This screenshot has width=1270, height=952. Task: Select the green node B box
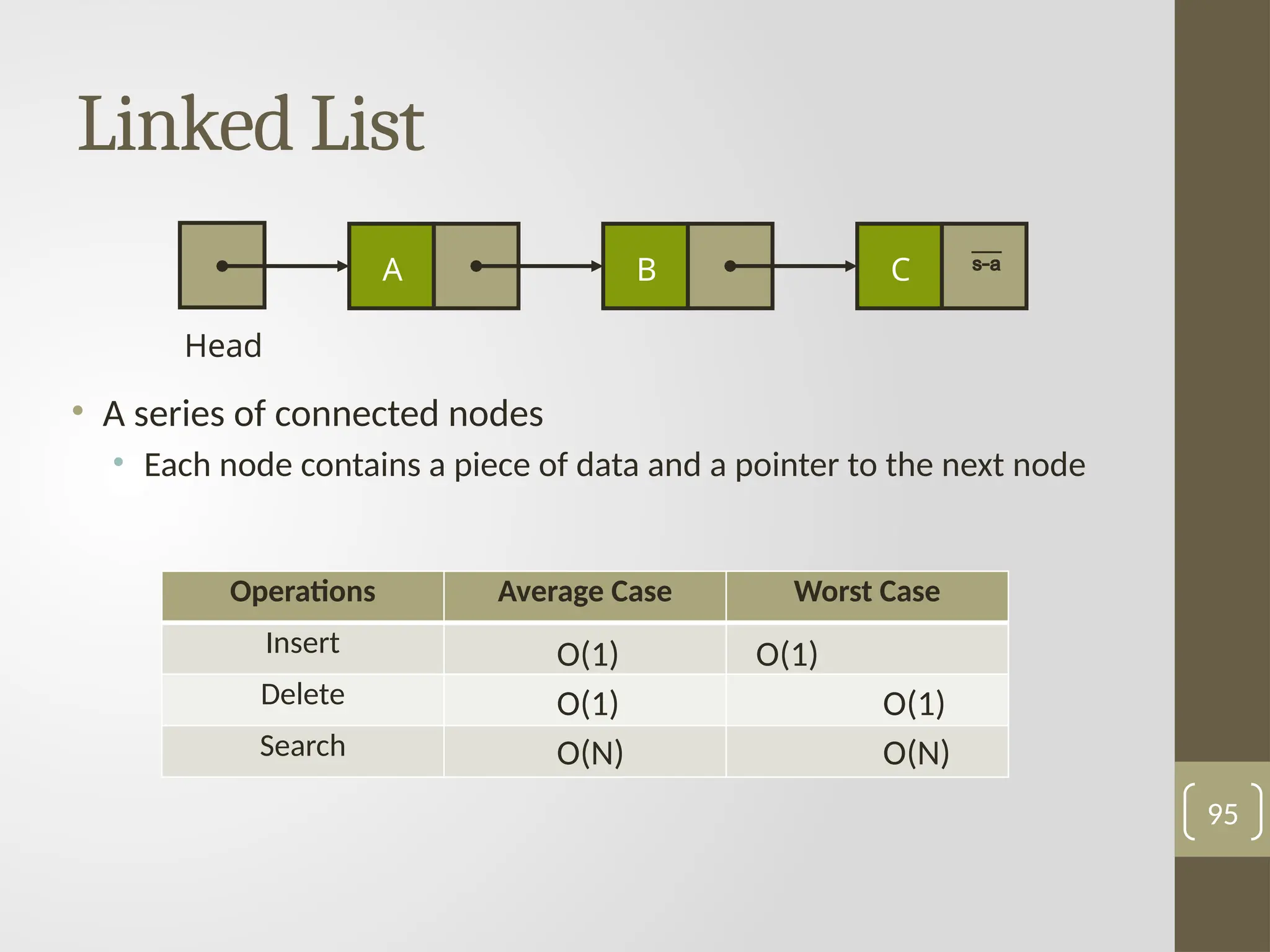point(646,267)
